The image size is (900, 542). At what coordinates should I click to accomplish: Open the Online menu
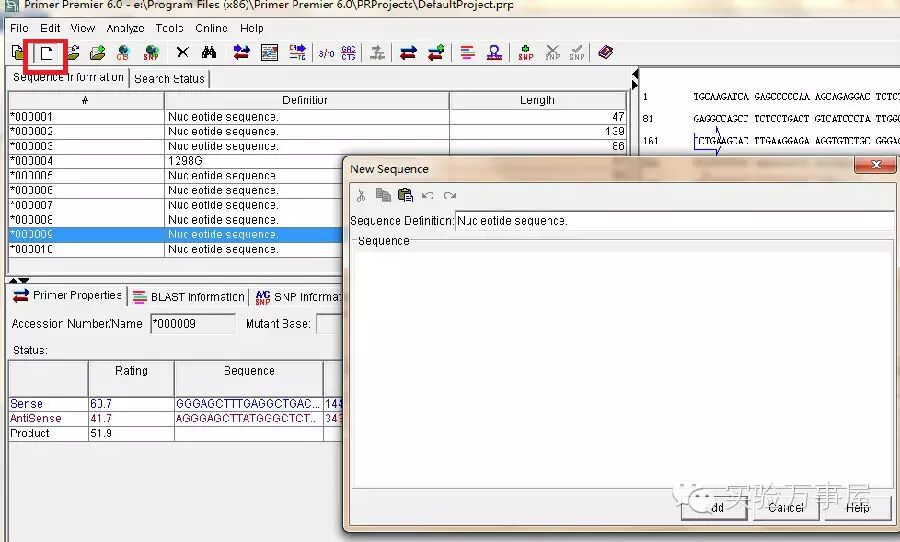(x=211, y=28)
